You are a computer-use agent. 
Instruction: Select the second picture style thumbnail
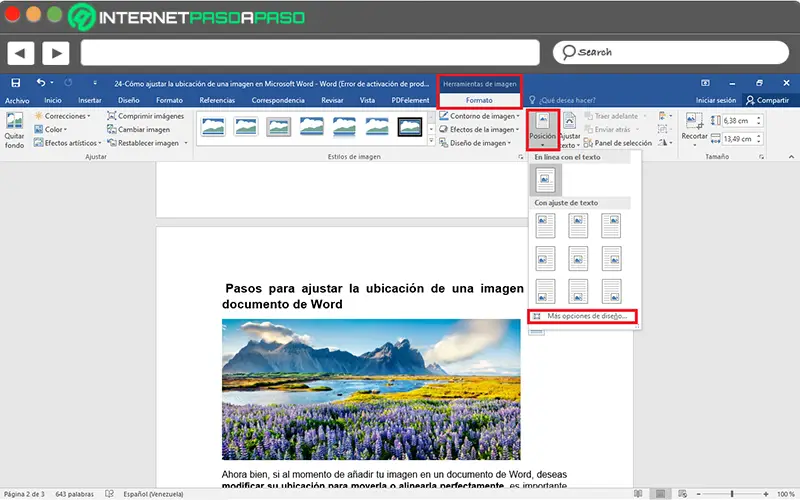pyautogui.click(x=245, y=126)
